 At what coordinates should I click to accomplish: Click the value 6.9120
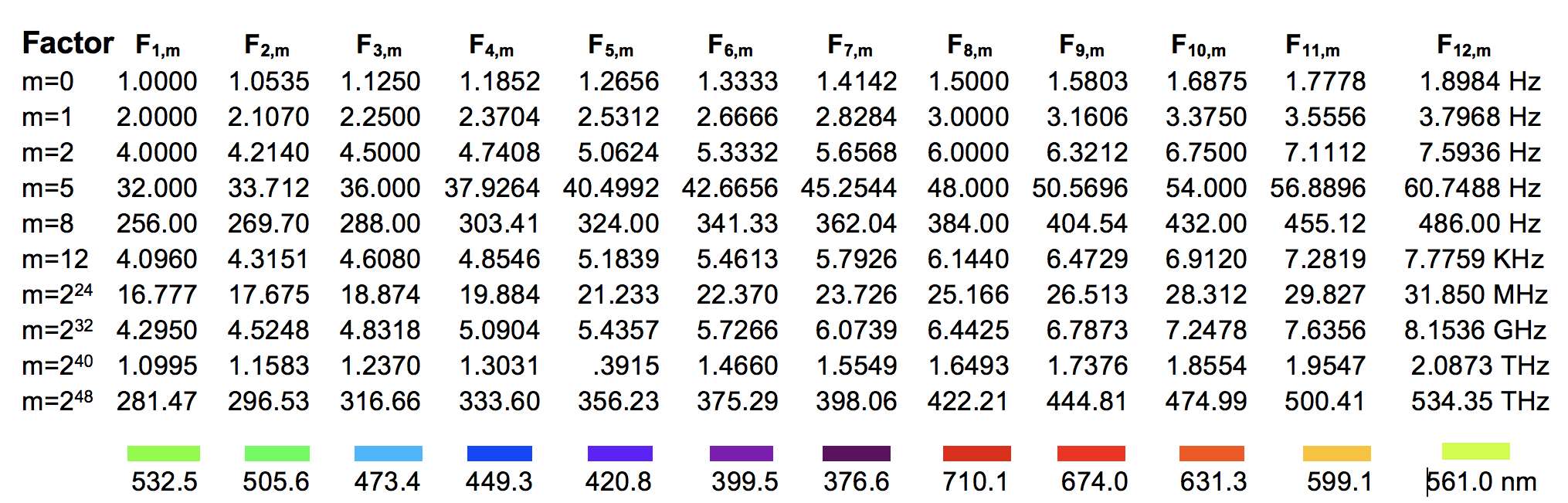(1207, 259)
